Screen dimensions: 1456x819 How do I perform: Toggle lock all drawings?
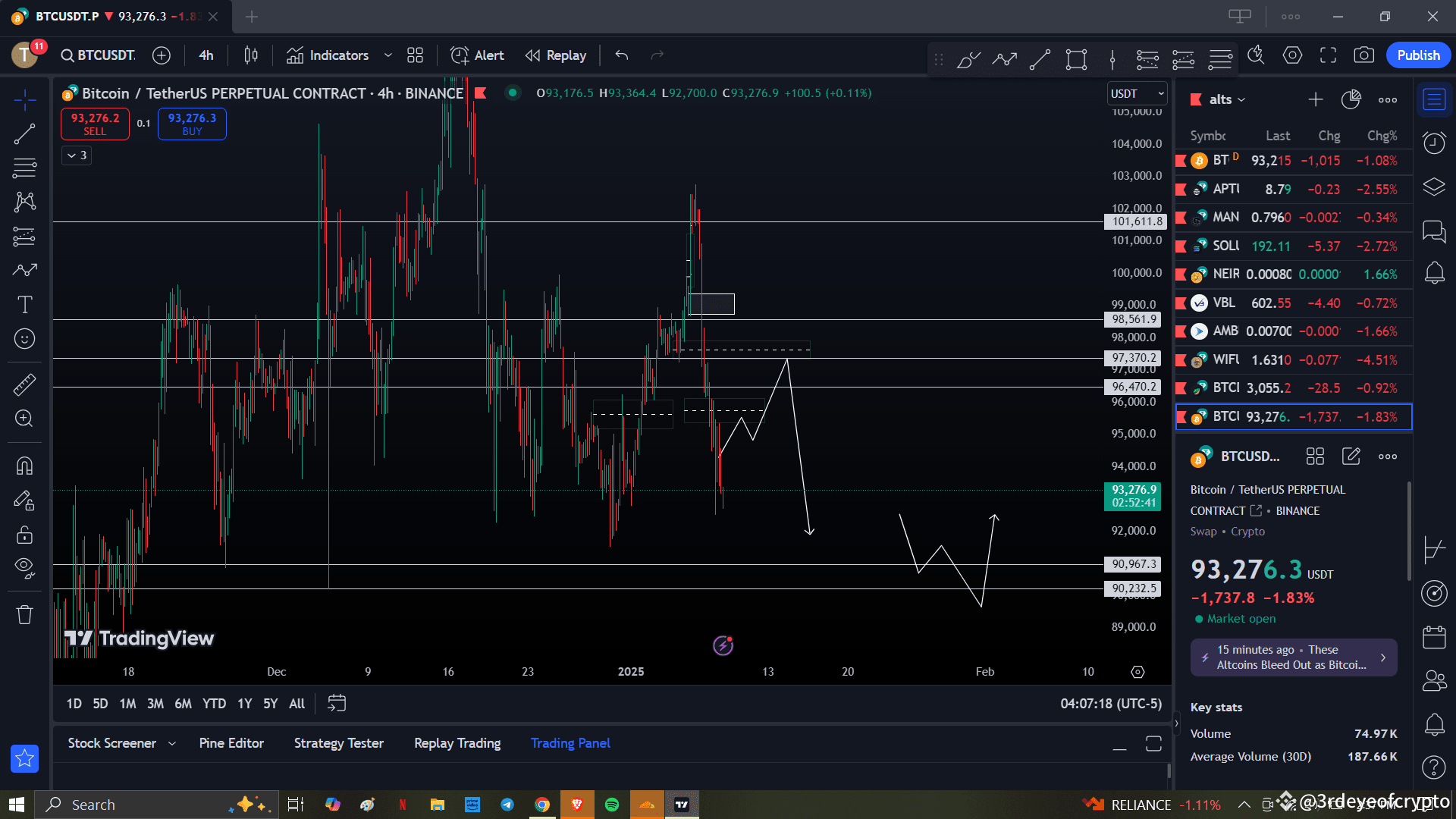point(25,535)
